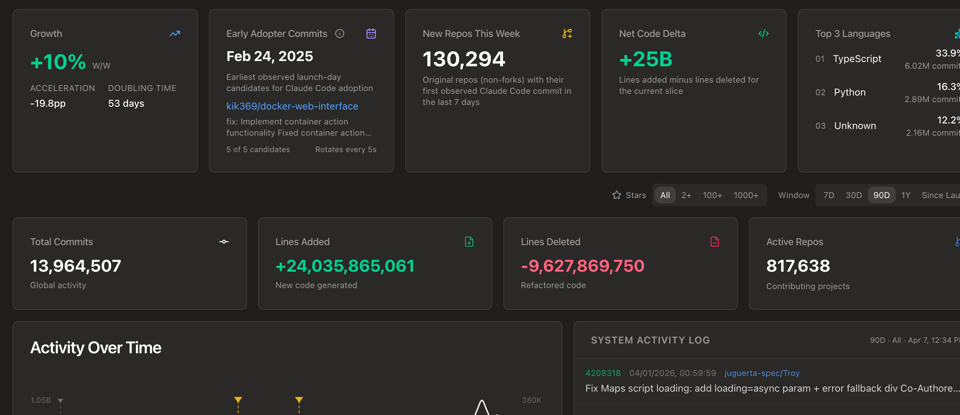Click the Rotates every 5s text

coord(345,149)
